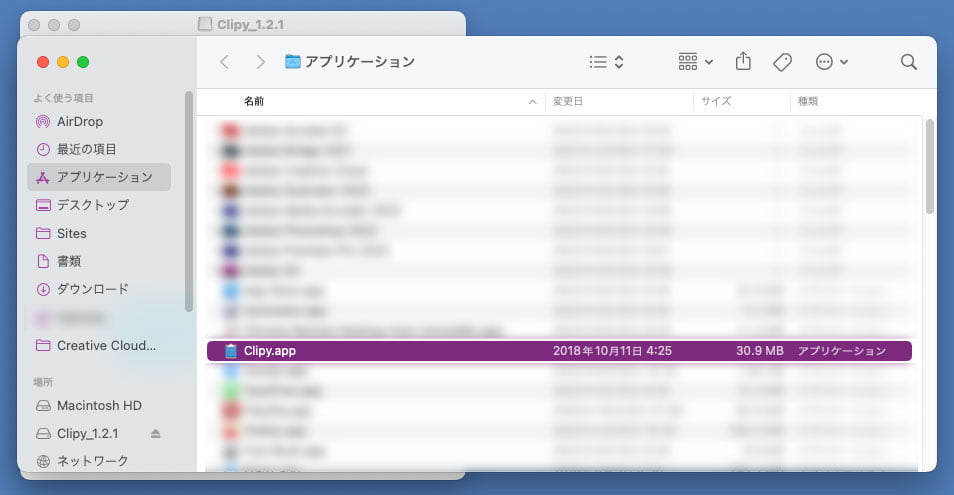Click the Clipy.app file icon
Screen dimensions: 954x495
(x=230, y=351)
